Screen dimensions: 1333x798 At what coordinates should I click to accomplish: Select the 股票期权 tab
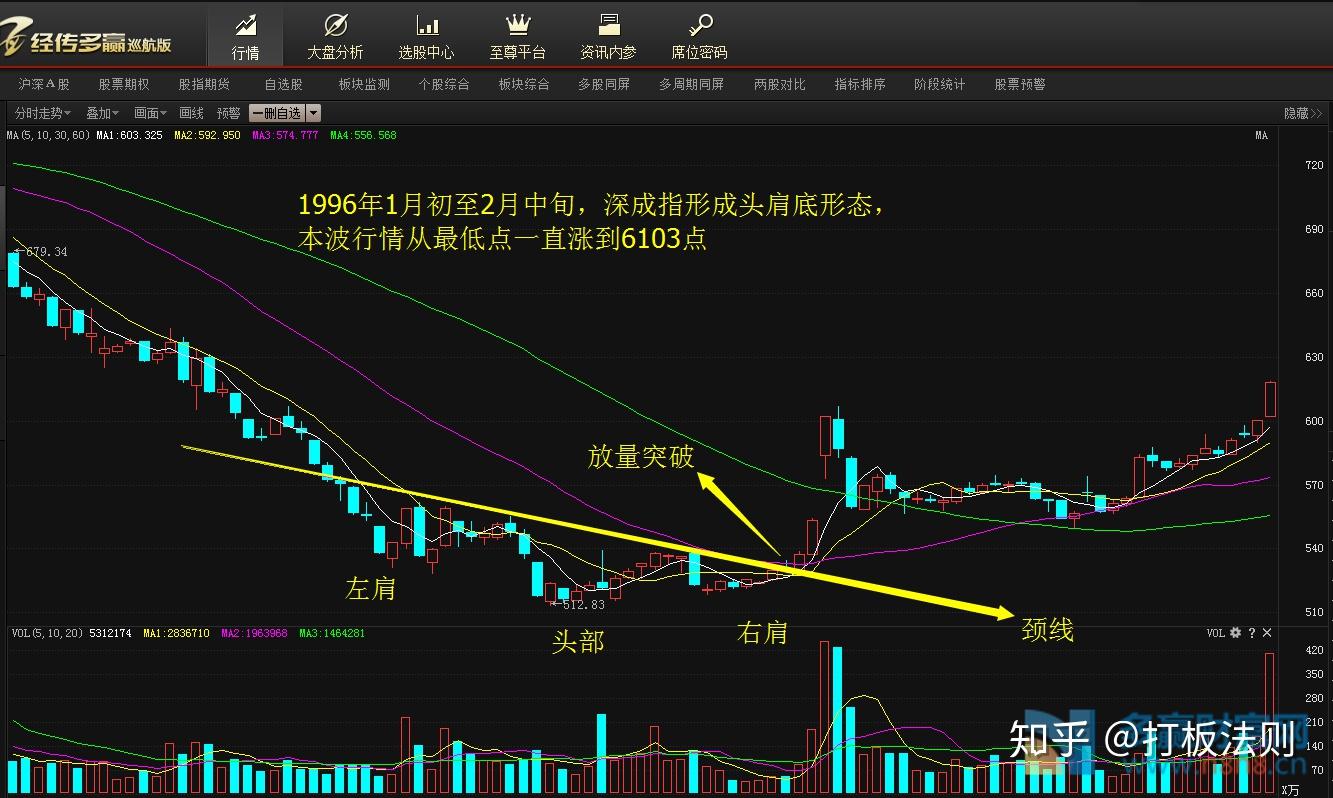124,85
